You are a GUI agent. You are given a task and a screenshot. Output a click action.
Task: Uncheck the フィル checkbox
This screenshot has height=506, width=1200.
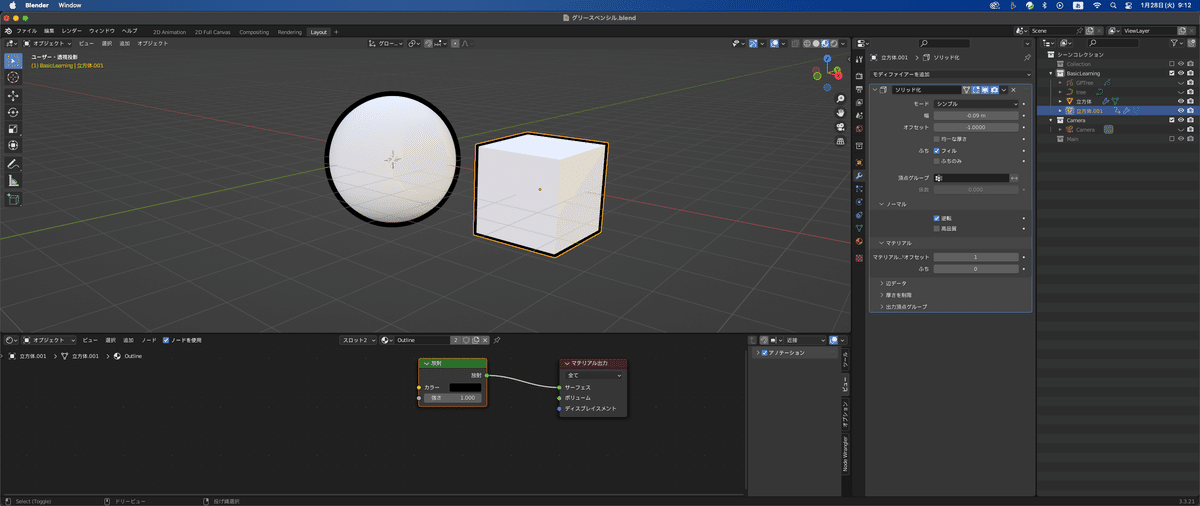tap(936, 150)
